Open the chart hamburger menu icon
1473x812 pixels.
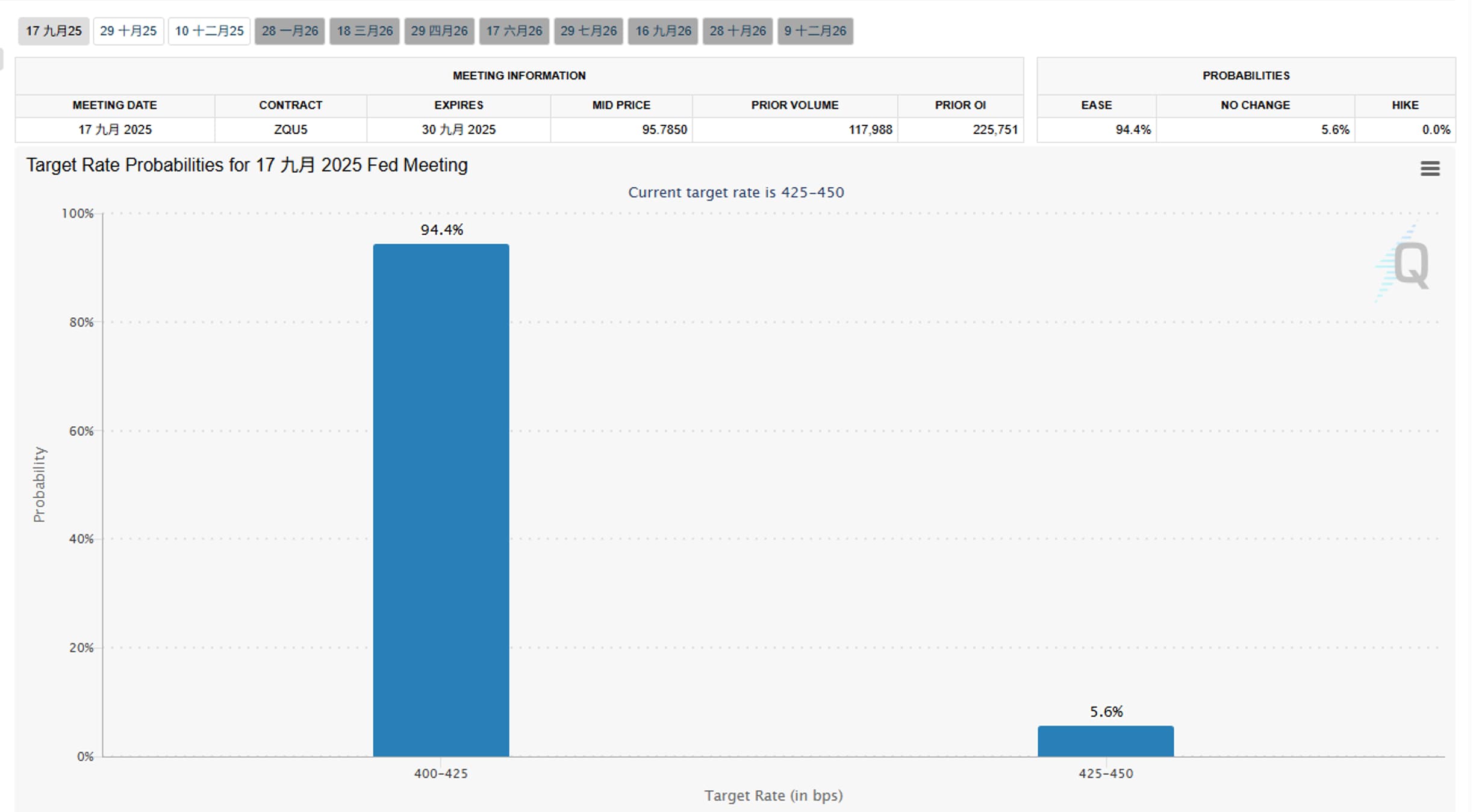(1429, 169)
